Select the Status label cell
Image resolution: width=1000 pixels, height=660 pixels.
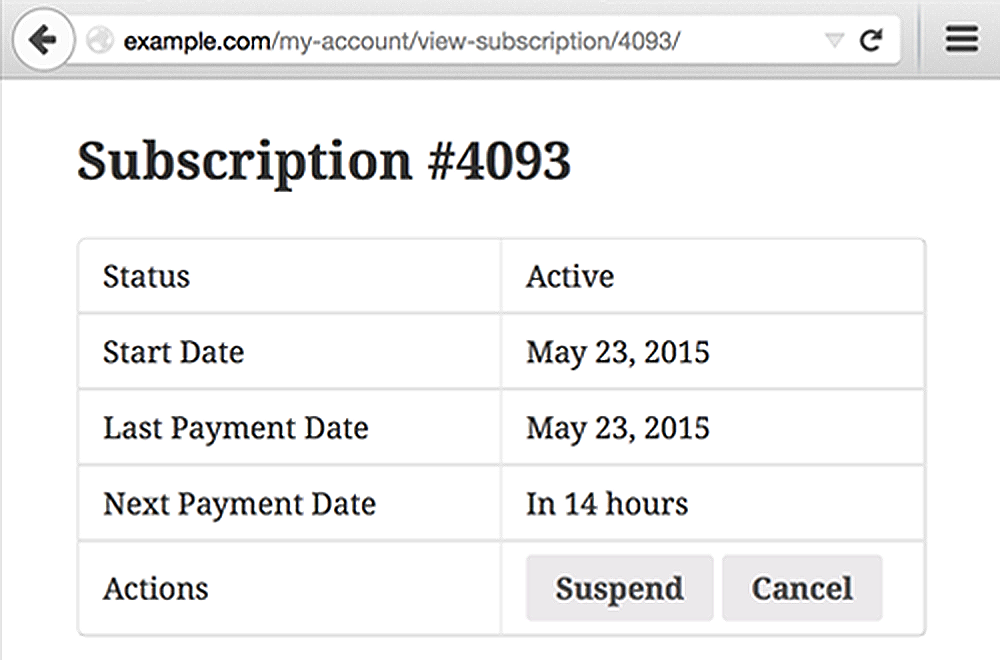[146, 276]
